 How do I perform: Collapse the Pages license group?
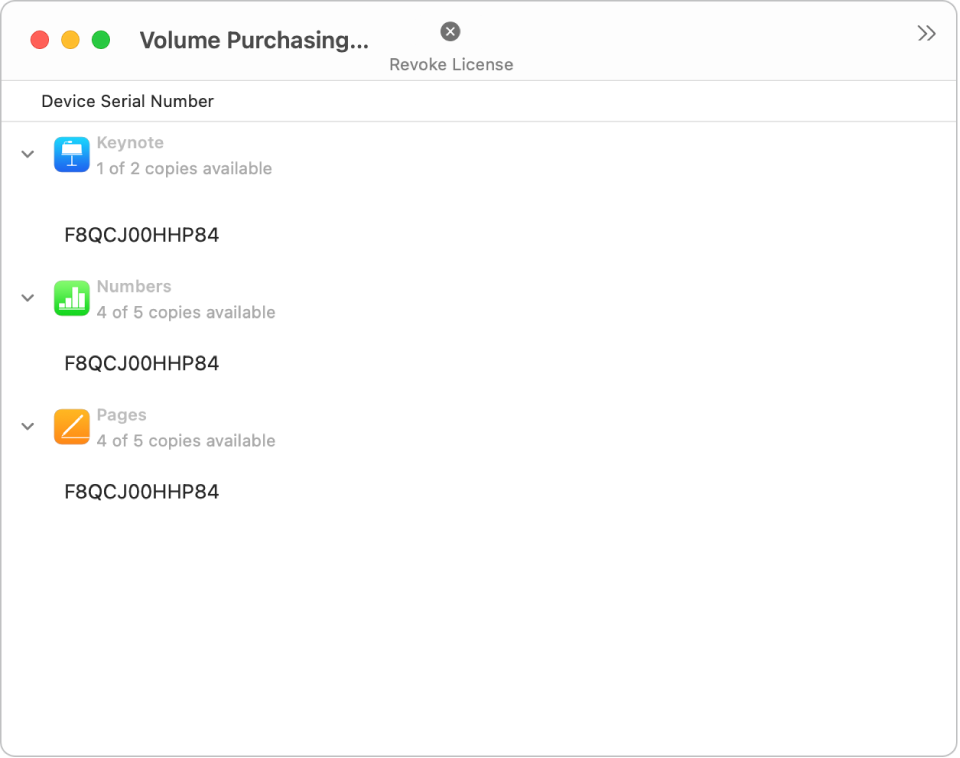[x=27, y=426]
